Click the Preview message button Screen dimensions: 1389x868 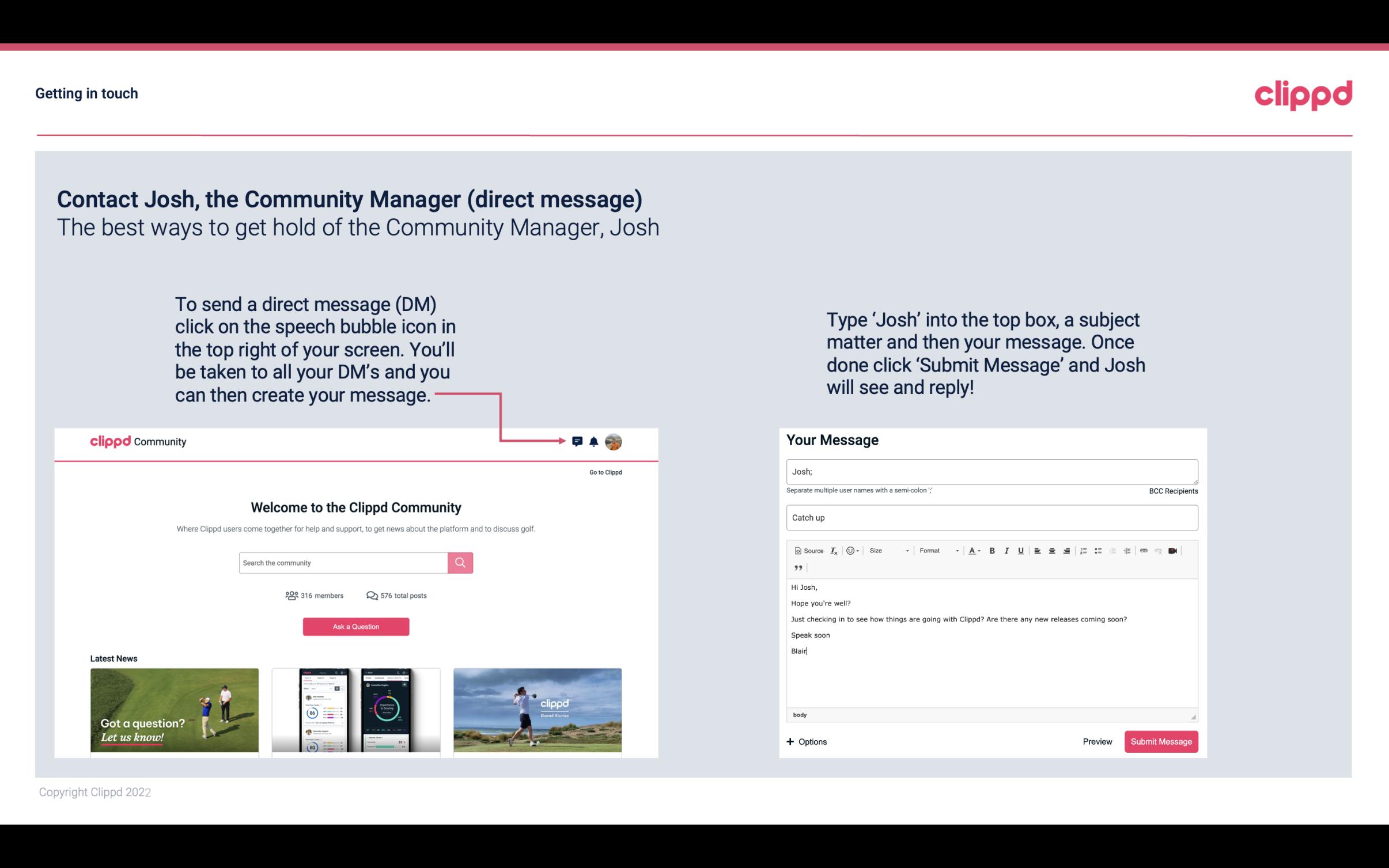coord(1096,741)
